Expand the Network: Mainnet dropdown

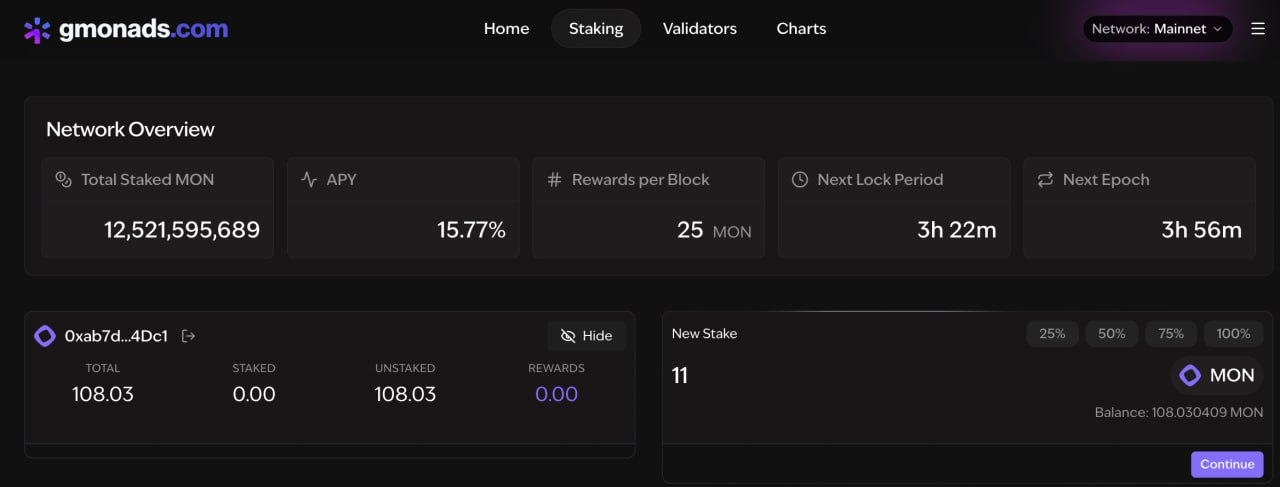tap(1157, 29)
